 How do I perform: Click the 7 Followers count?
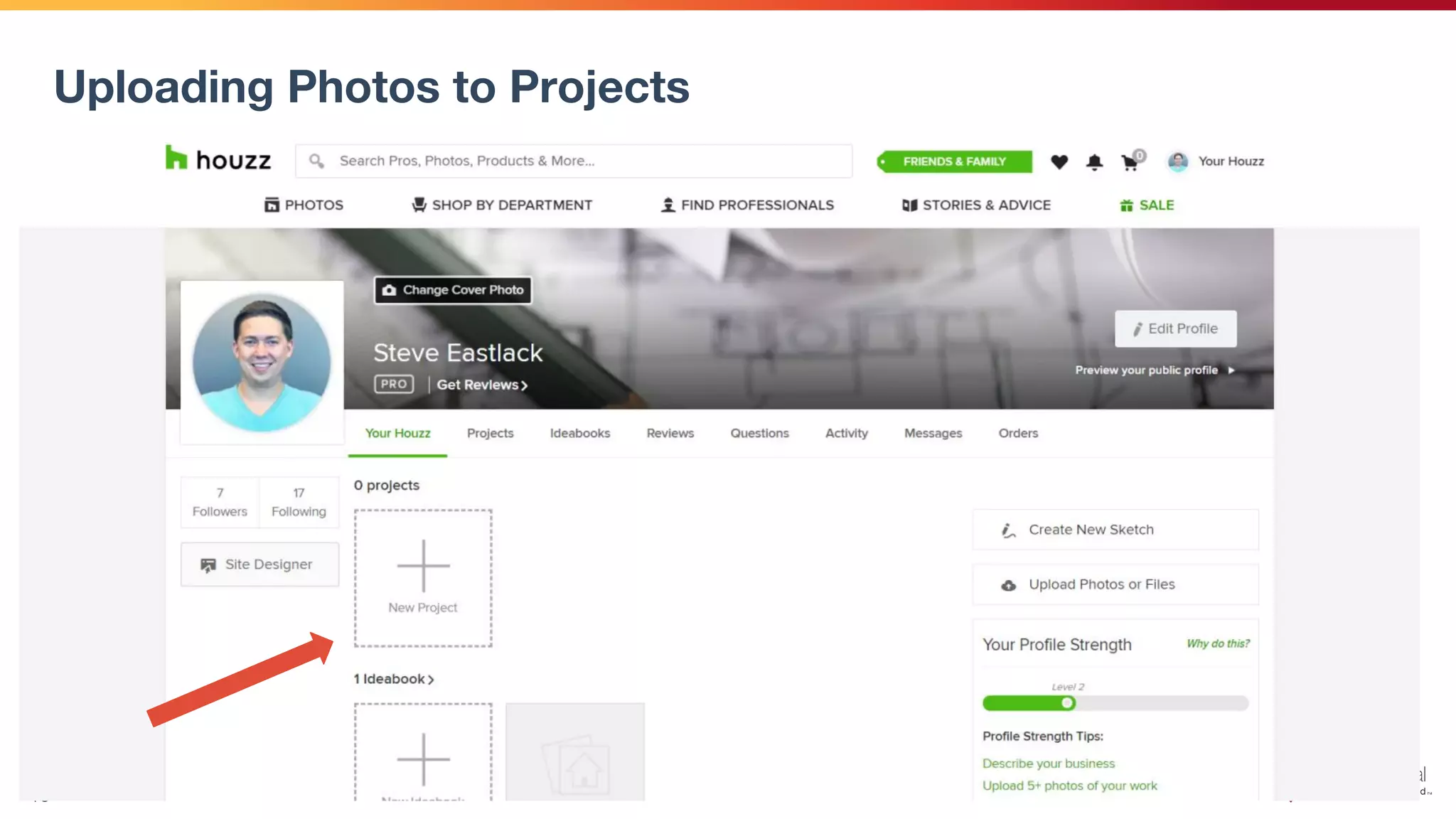click(x=220, y=502)
